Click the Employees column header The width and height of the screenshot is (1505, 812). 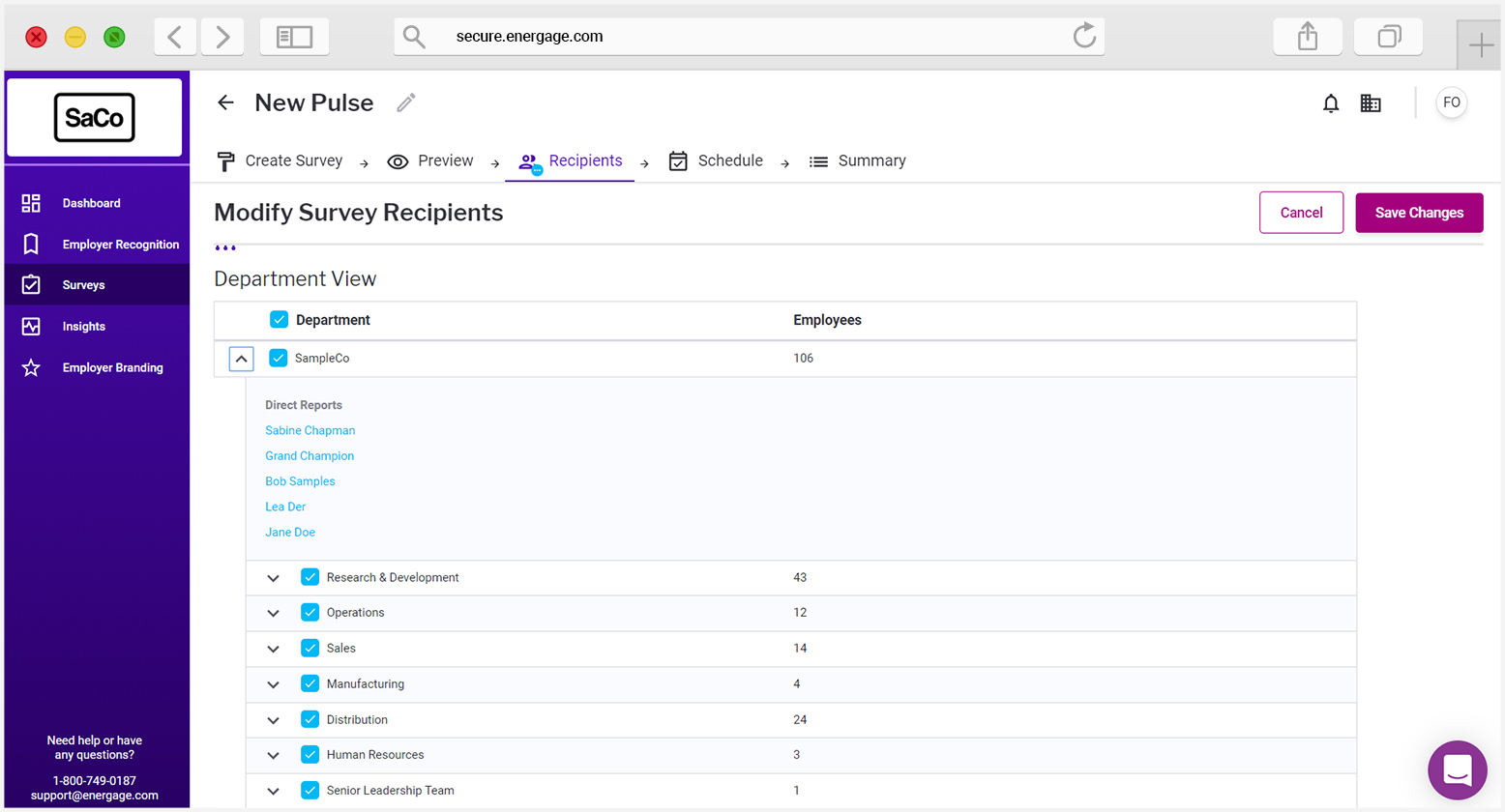point(827,320)
